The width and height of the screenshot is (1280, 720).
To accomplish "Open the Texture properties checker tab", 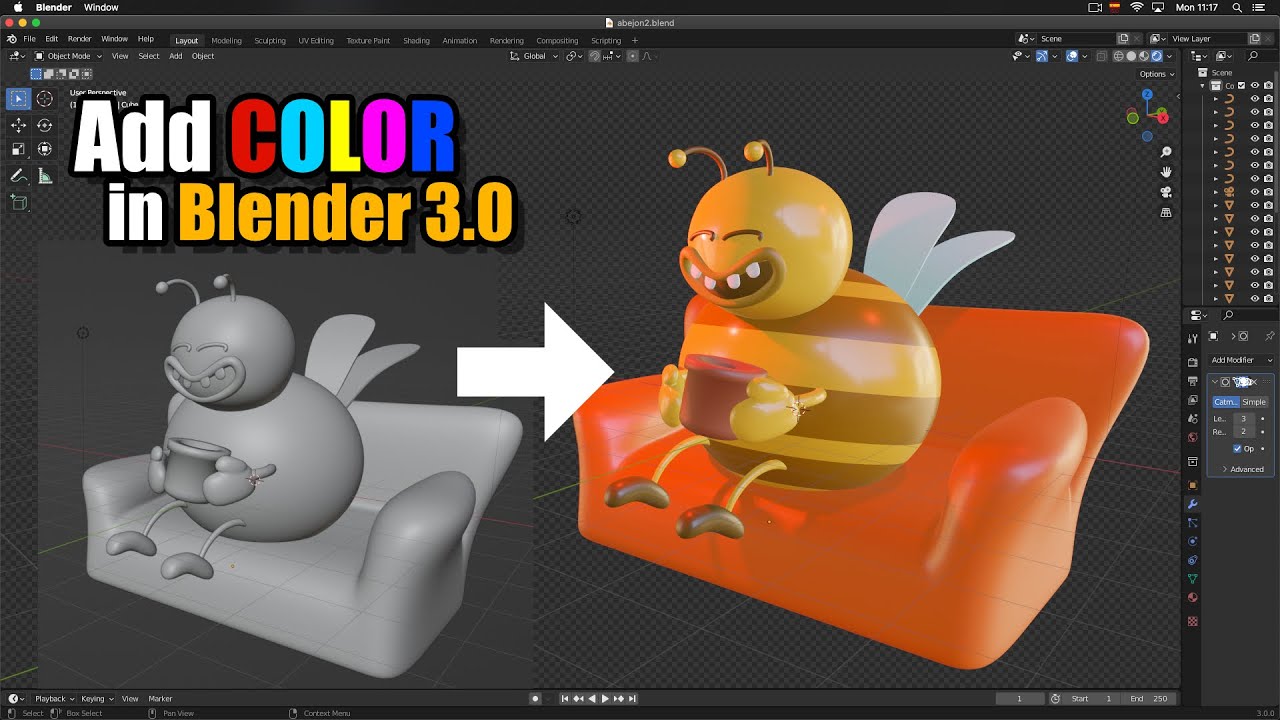I will (1192, 621).
